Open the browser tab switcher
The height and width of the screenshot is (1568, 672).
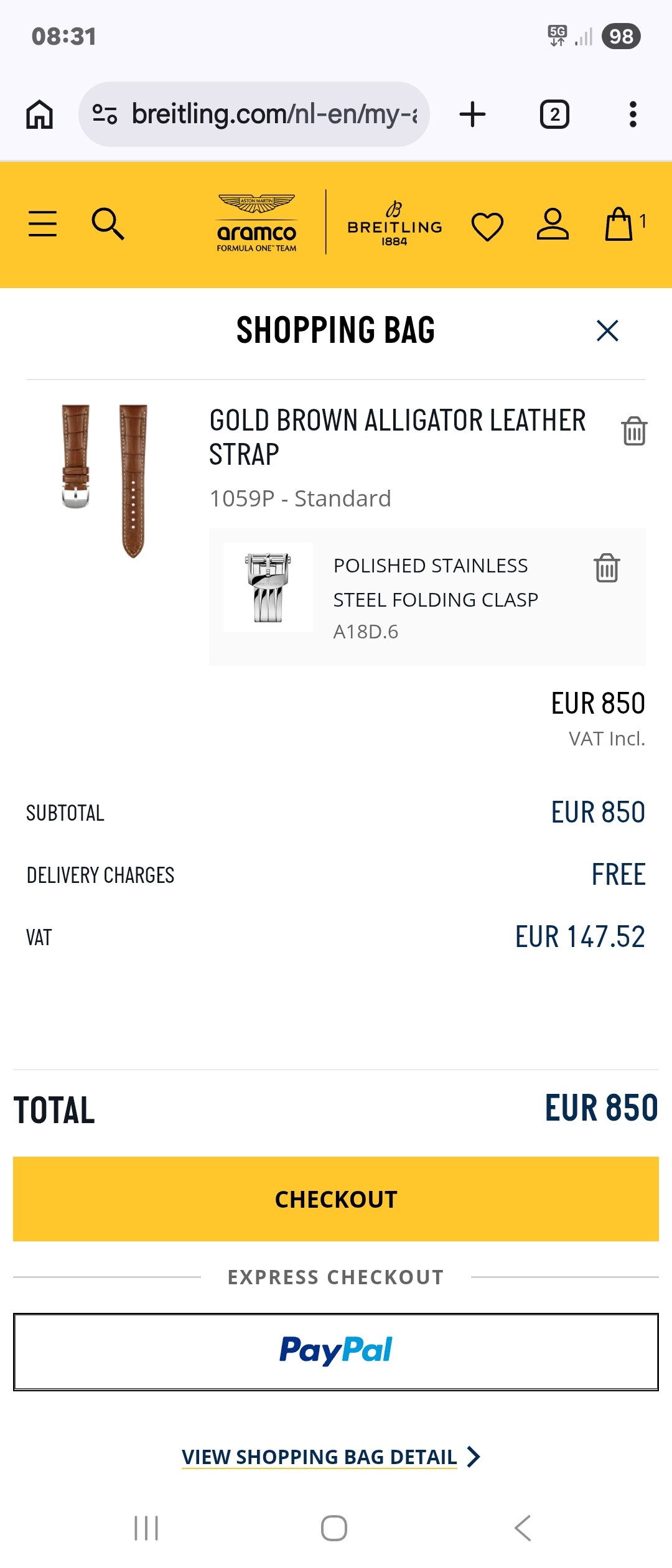pos(554,114)
